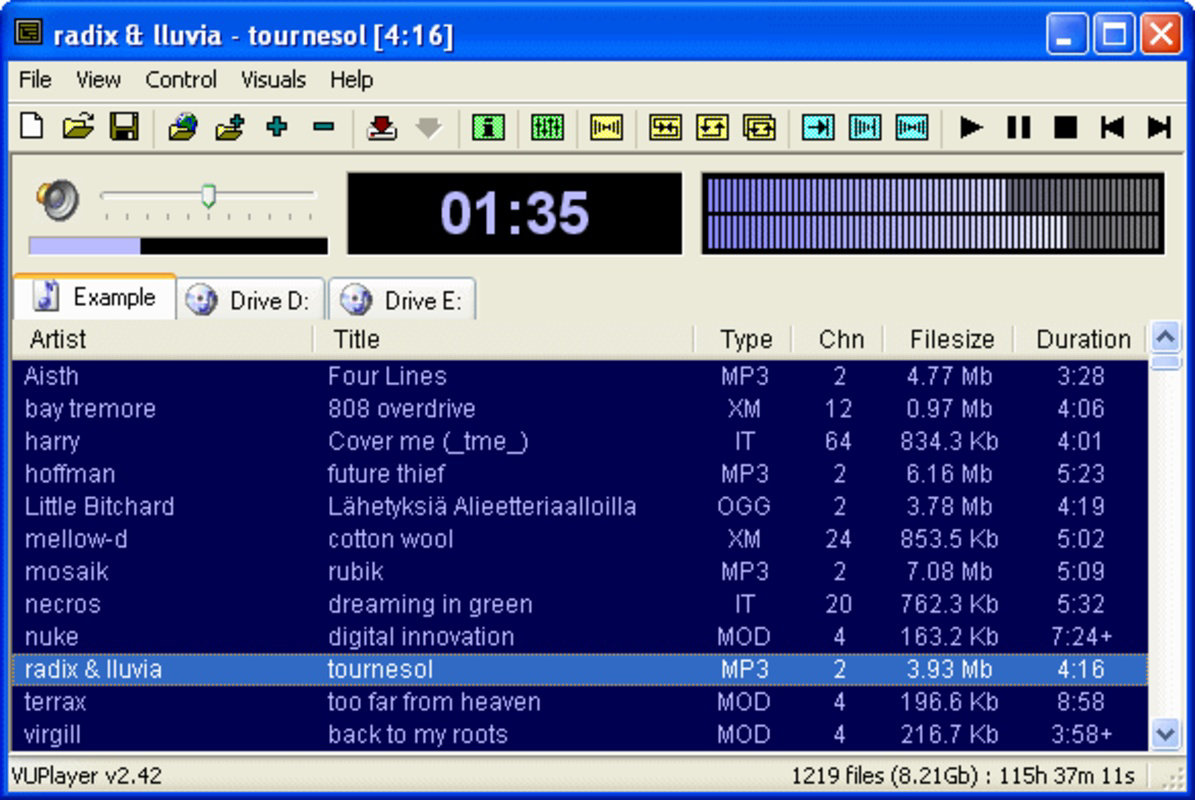Switch to the Drive D: tab
This screenshot has height=800, width=1195.
[250, 297]
